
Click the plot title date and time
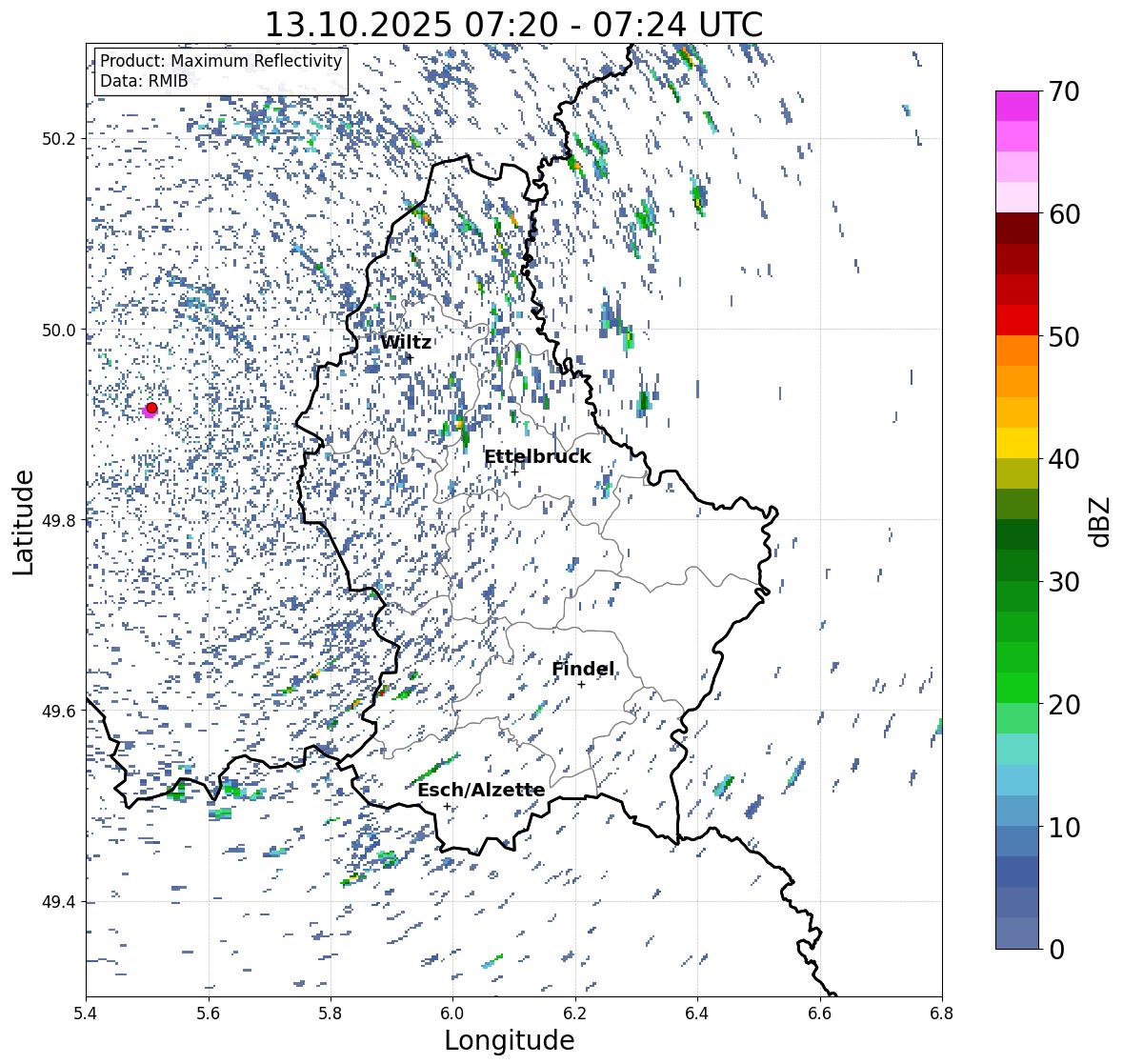point(513,25)
